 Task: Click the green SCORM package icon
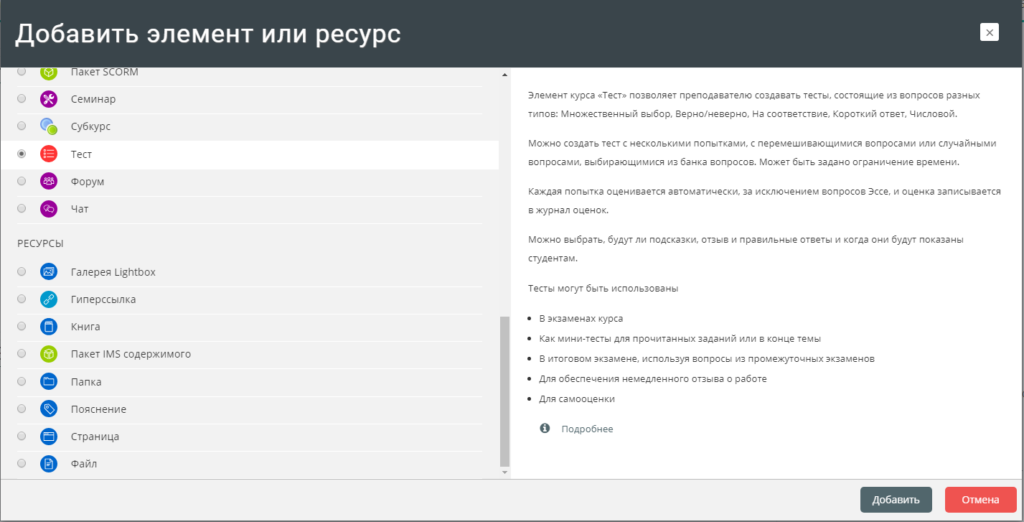(x=49, y=72)
